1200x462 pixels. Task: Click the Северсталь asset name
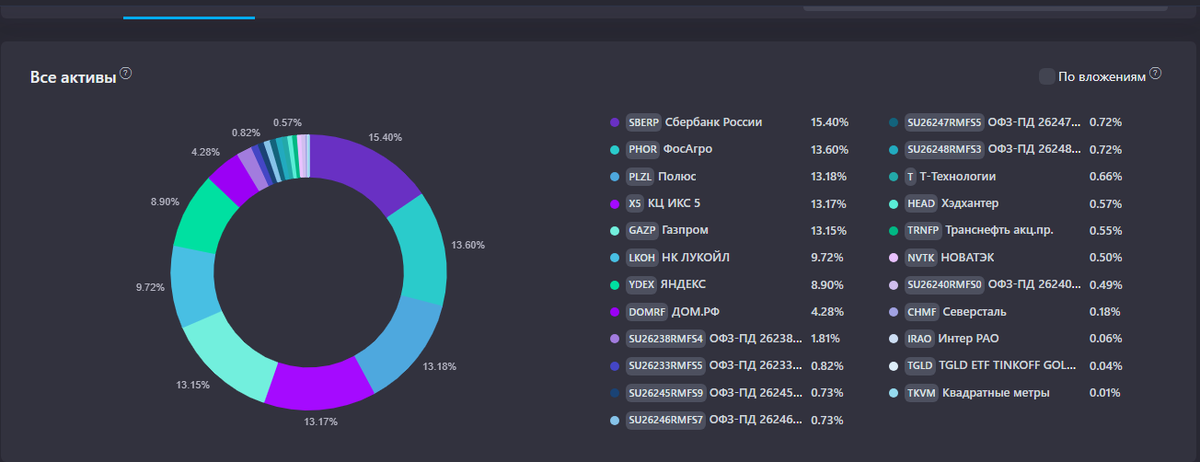[x=975, y=311]
